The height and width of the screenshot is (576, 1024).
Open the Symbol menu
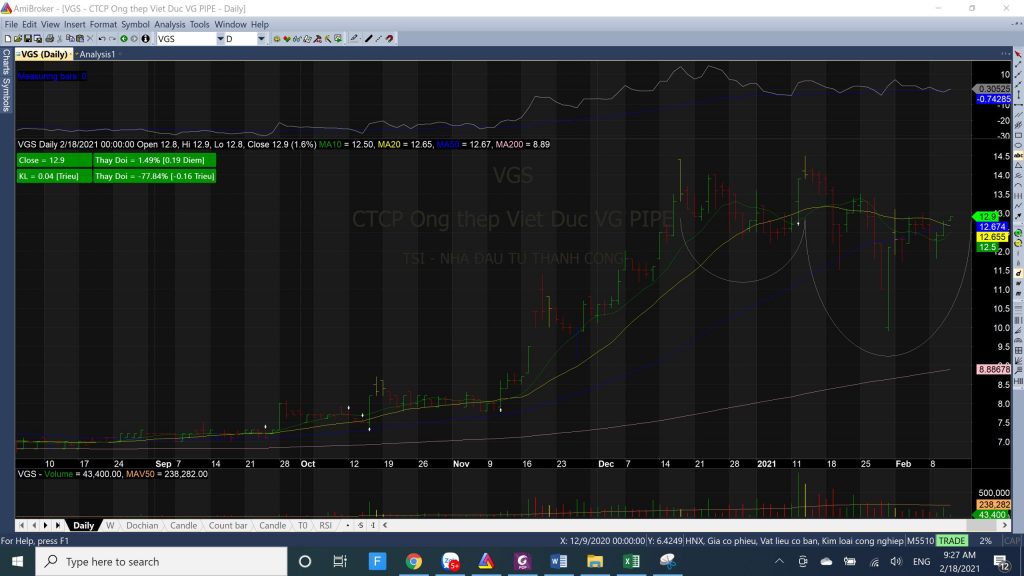click(135, 24)
